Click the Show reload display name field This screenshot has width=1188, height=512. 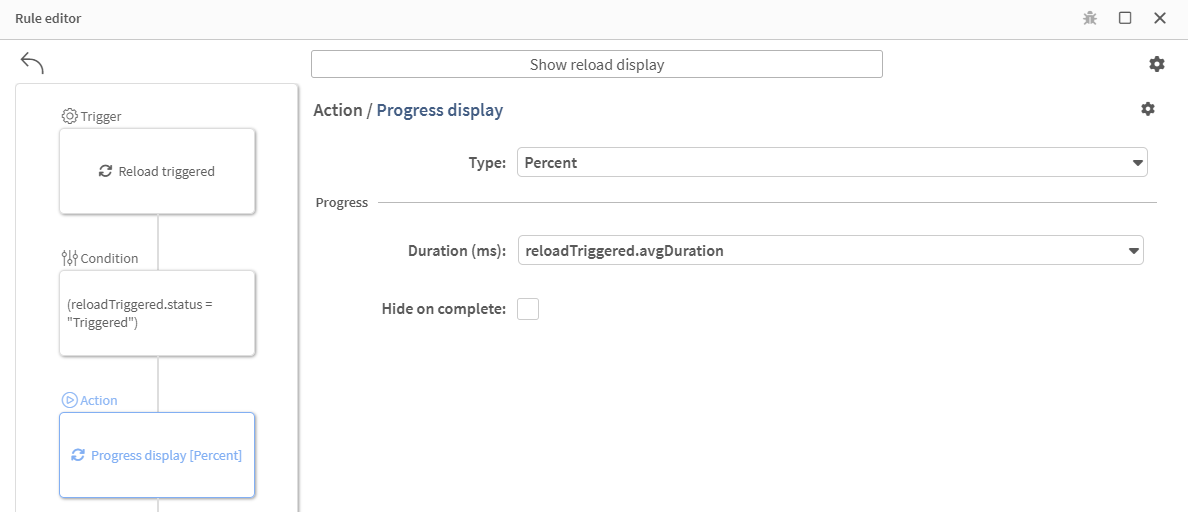click(x=596, y=64)
